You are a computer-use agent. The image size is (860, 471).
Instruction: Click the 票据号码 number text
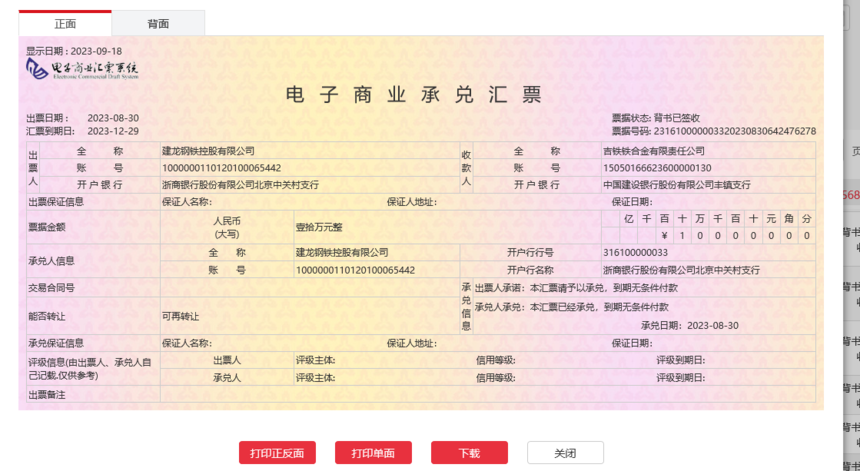coord(714,131)
